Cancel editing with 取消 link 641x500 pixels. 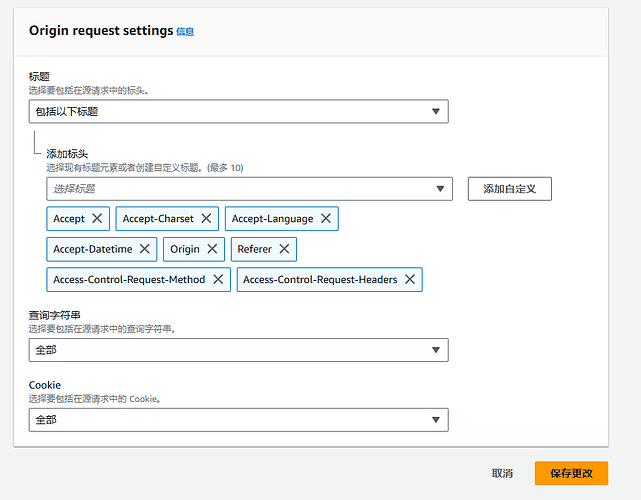click(x=502, y=473)
